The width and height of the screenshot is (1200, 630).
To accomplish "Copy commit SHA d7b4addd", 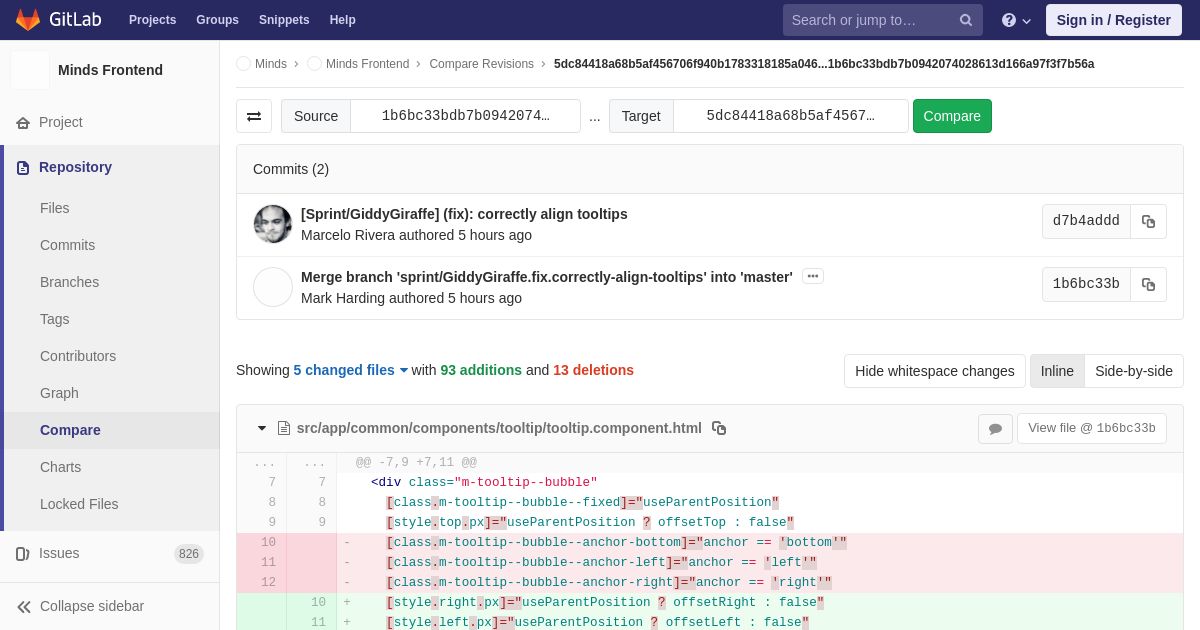I will click(1148, 222).
